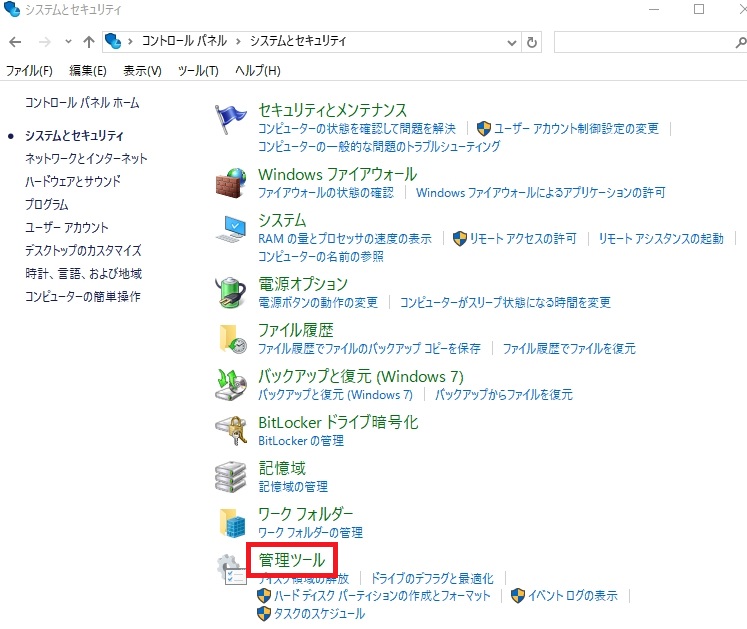Viewport: 747px width, 629px height.
Task: Open 時計、言語、および地域 in the sidebar
Action: (83, 273)
